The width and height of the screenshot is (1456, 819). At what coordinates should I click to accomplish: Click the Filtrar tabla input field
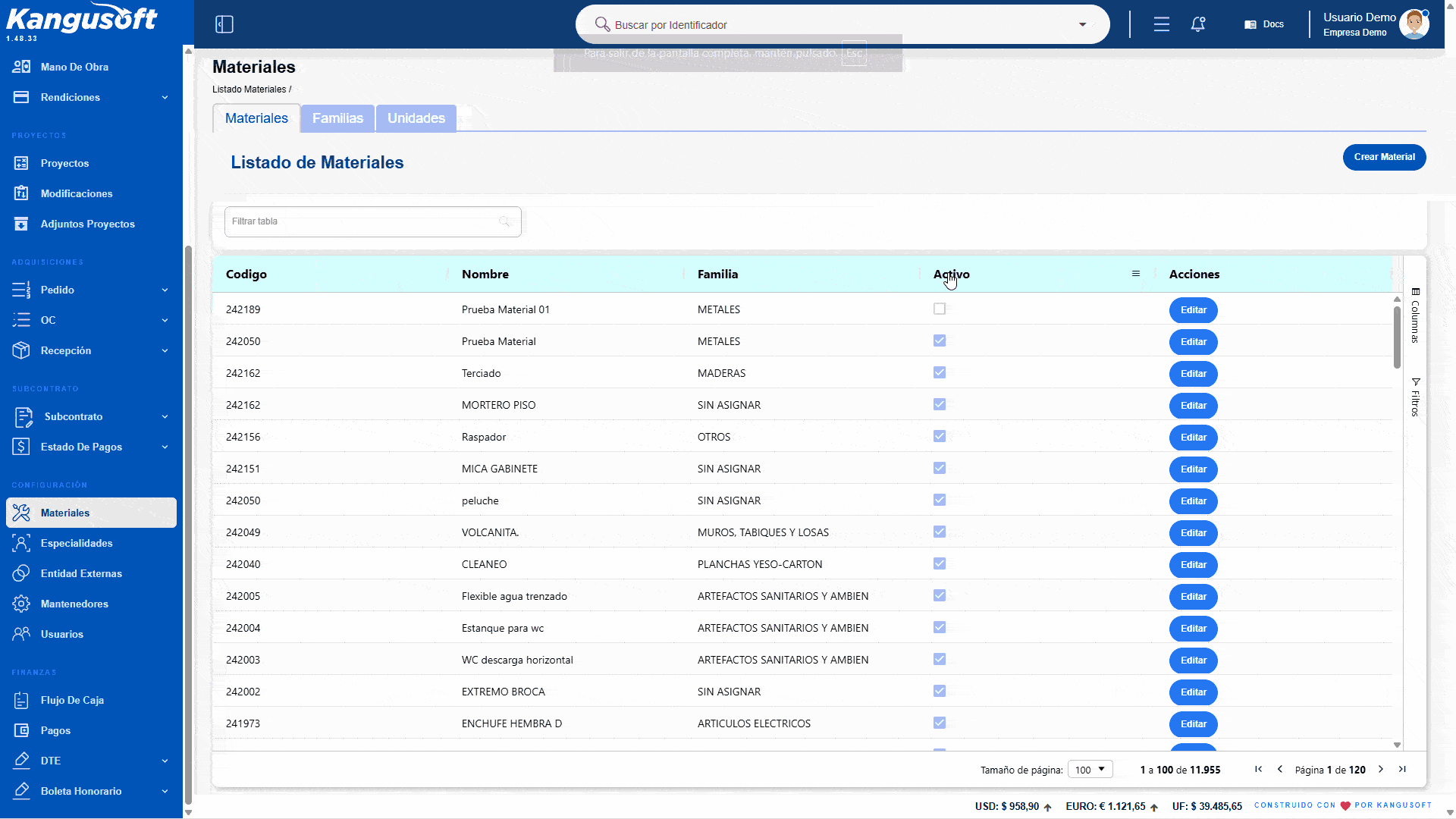coord(372,221)
